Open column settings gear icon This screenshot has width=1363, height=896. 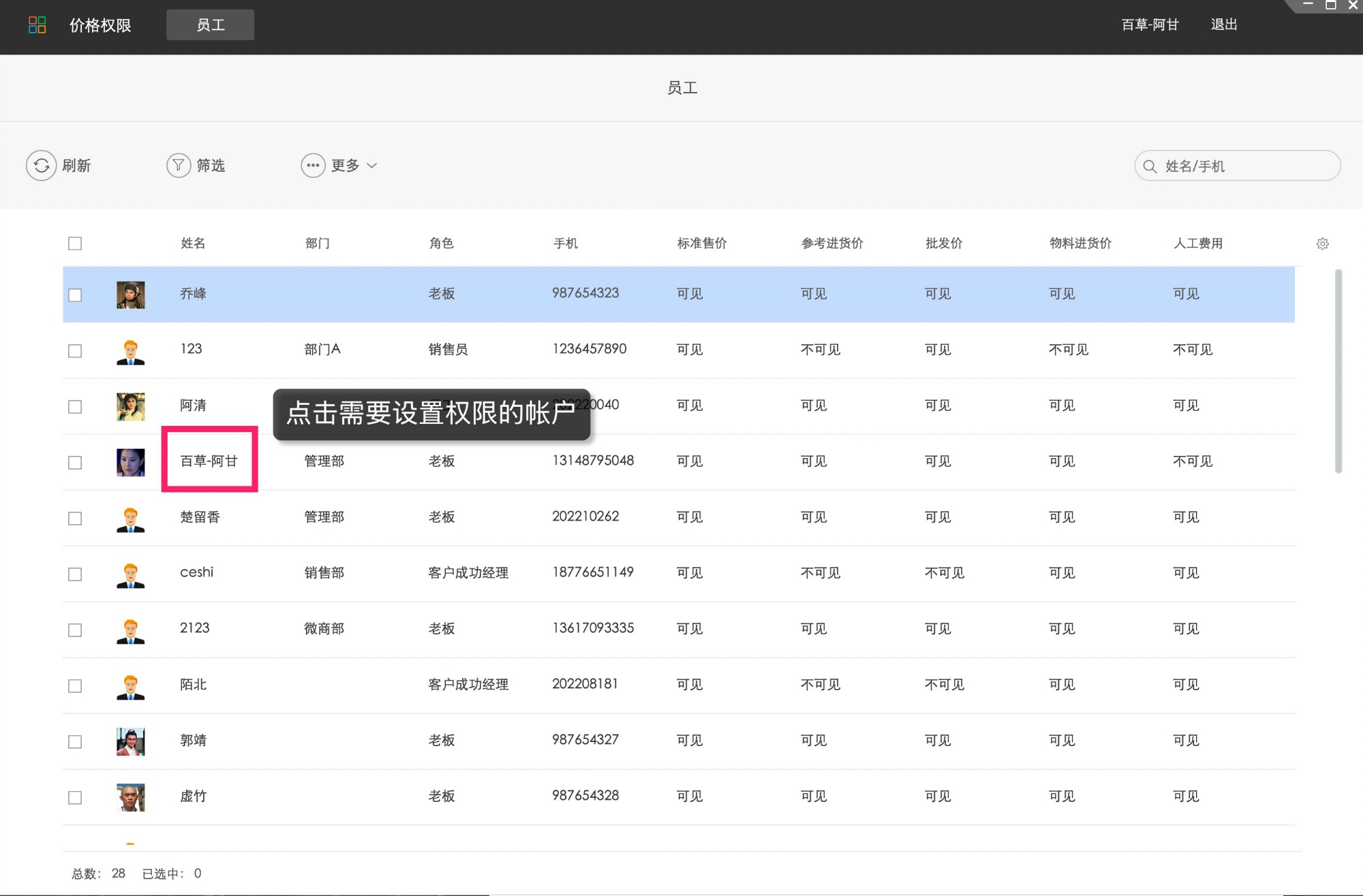[x=1322, y=244]
